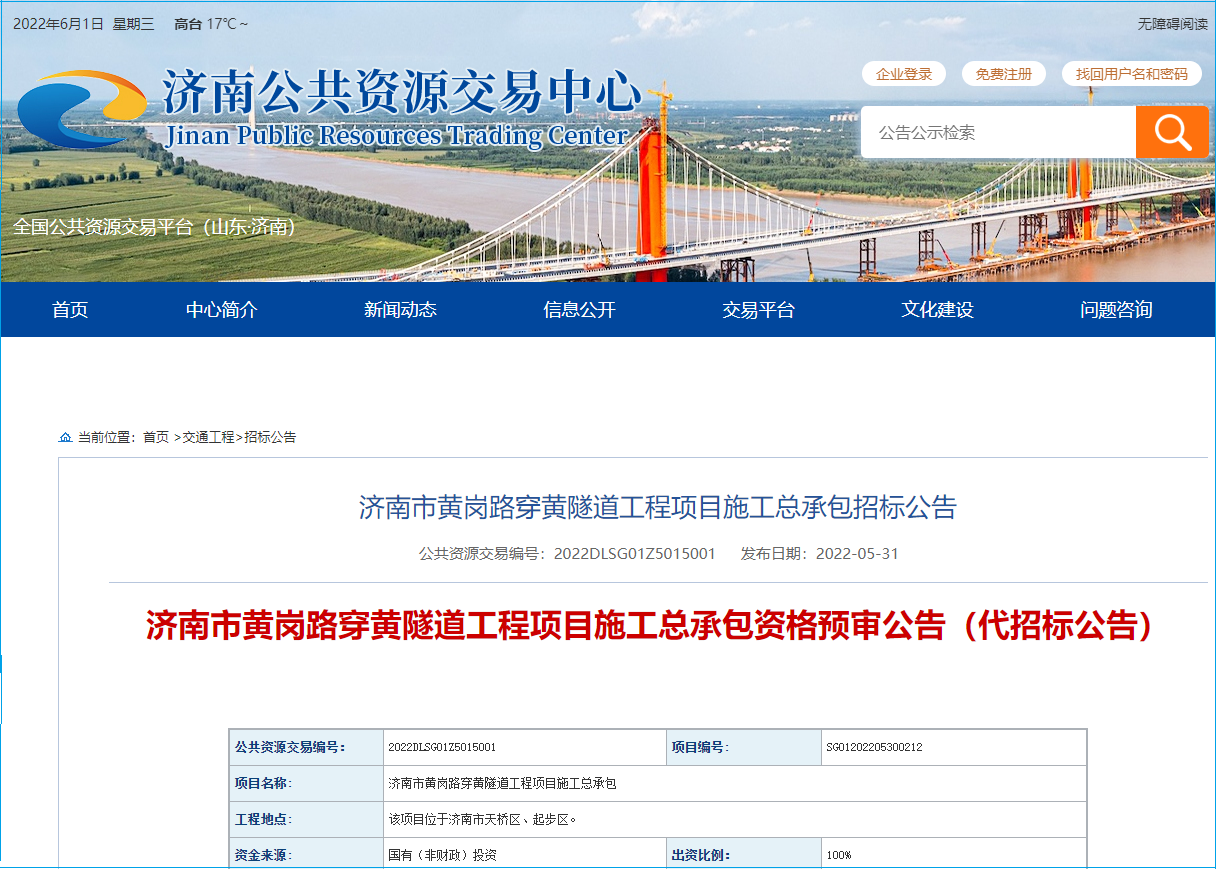Click the 交通工程 breadcrumb link

pos(208,437)
